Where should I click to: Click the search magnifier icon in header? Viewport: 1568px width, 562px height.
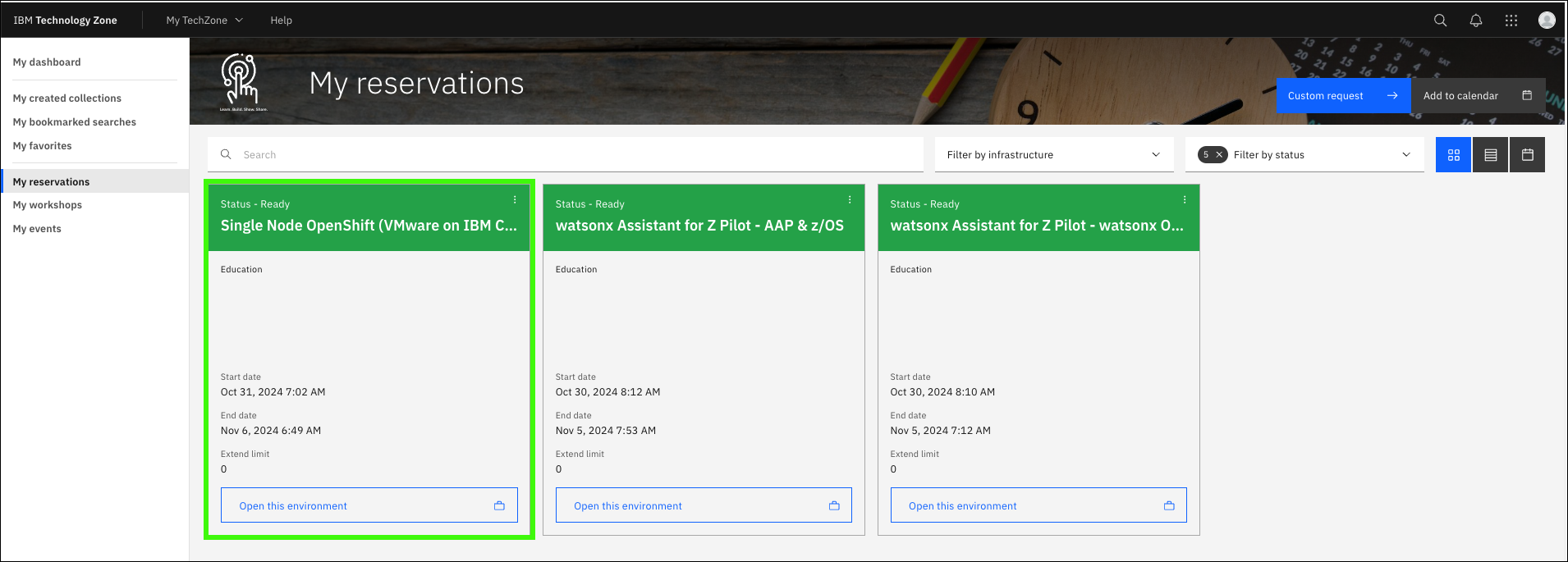click(1440, 21)
